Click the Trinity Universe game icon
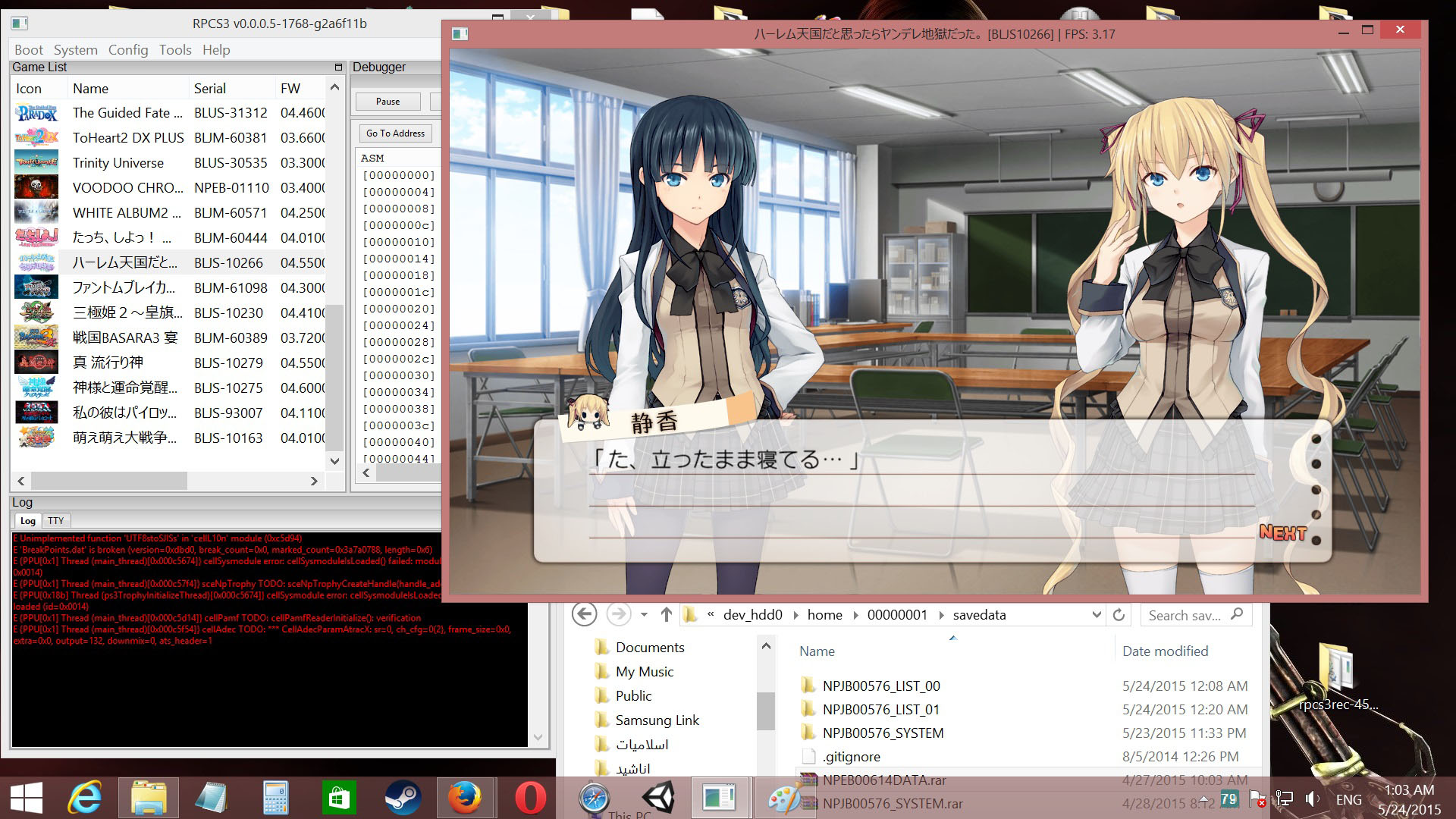1456x819 pixels. [36, 163]
